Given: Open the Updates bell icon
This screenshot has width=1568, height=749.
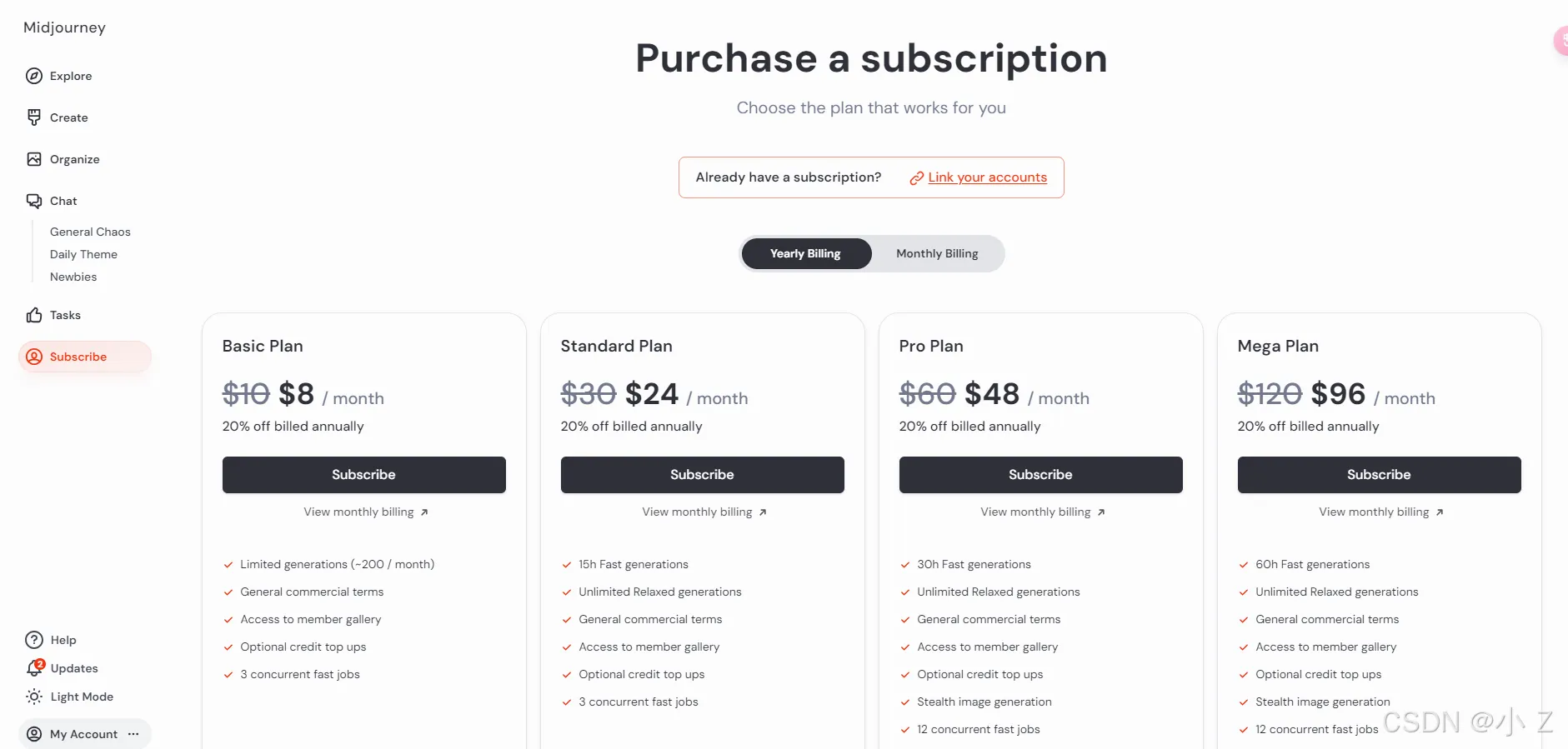Looking at the screenshot, I should click(x=34, y=668).
